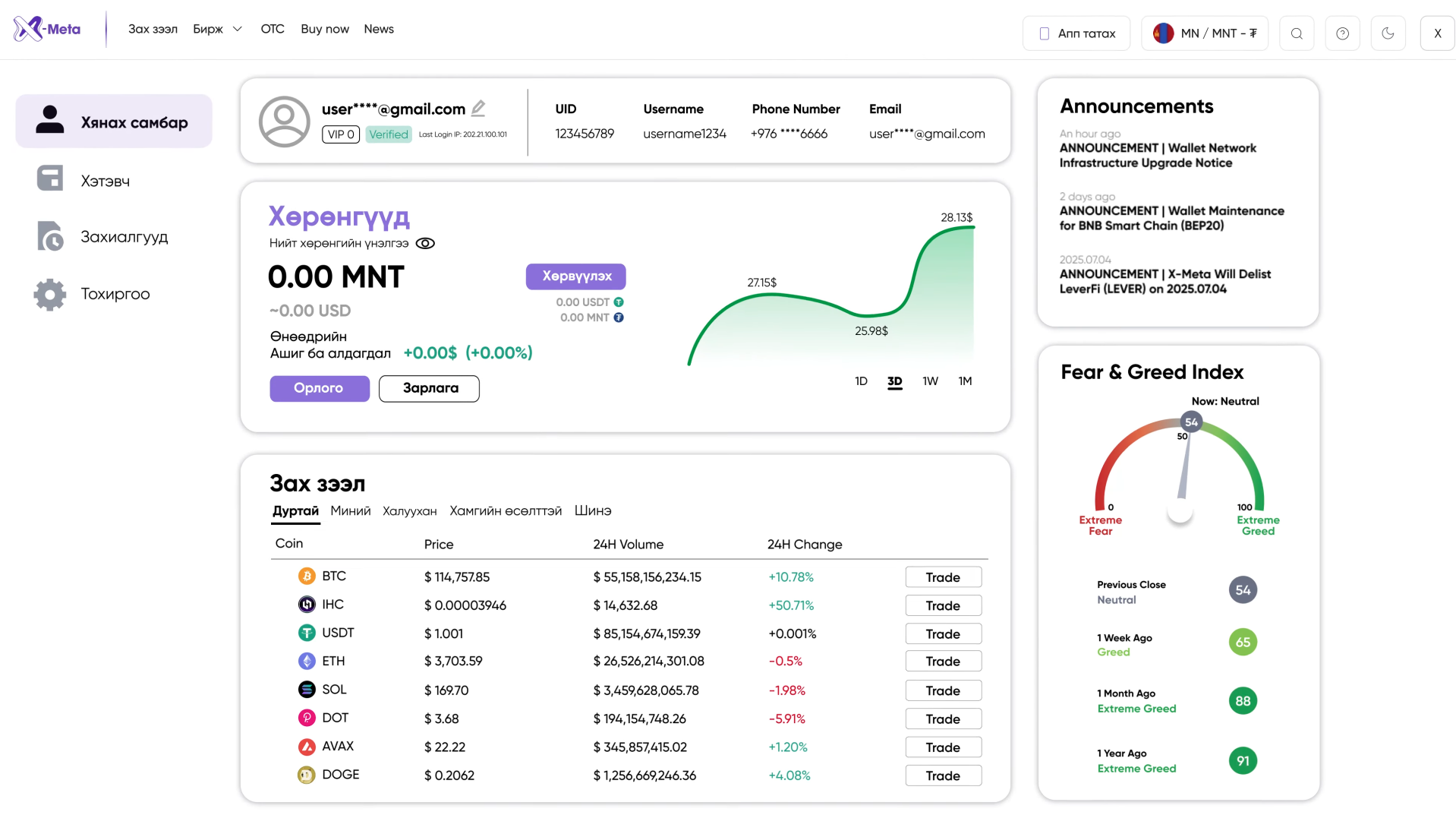1456x815 pixels.
Task: Expand the Бирж dropdown menu
Action: [217, 29]
